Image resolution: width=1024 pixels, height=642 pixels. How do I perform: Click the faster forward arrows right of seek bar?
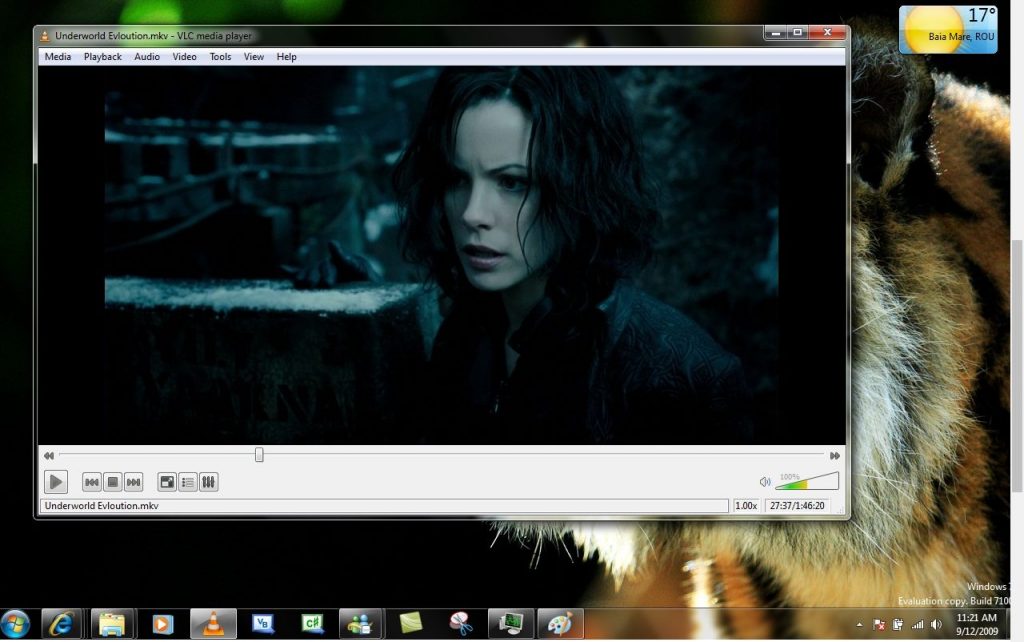click(835, 456)
